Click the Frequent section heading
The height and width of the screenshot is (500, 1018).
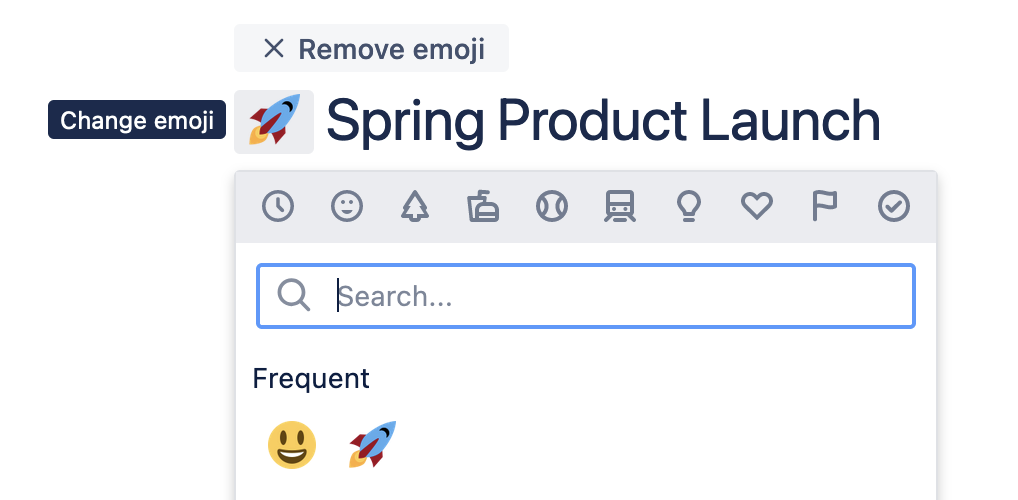(311, 379)
